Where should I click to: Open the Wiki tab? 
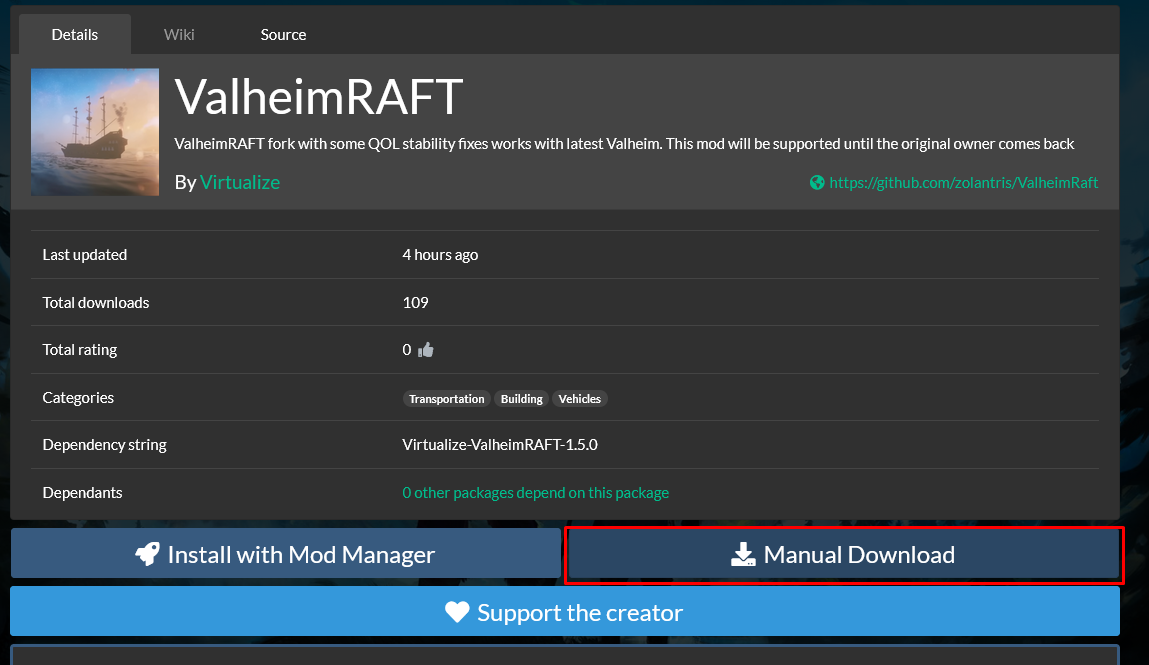coord(179,34)
